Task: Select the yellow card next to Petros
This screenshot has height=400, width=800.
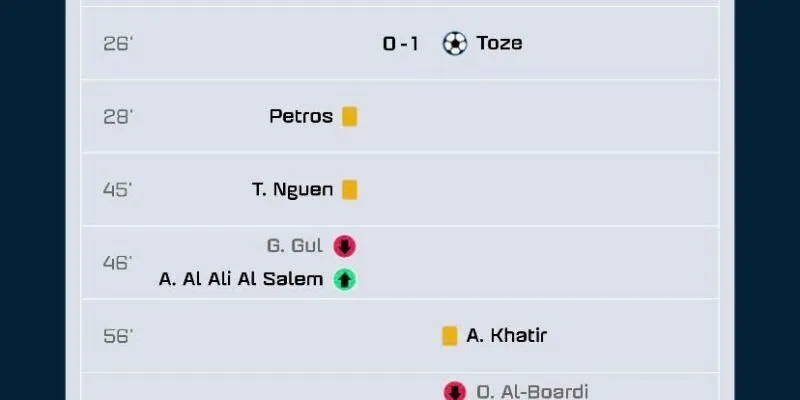Action: coord(349,116)
